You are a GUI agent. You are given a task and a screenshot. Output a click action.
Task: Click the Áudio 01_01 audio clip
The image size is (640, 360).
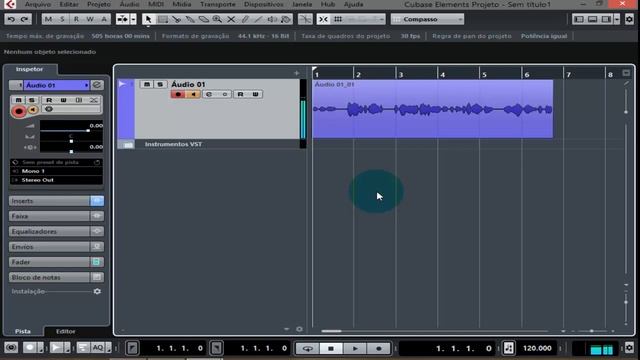click(x=433, y=109)
